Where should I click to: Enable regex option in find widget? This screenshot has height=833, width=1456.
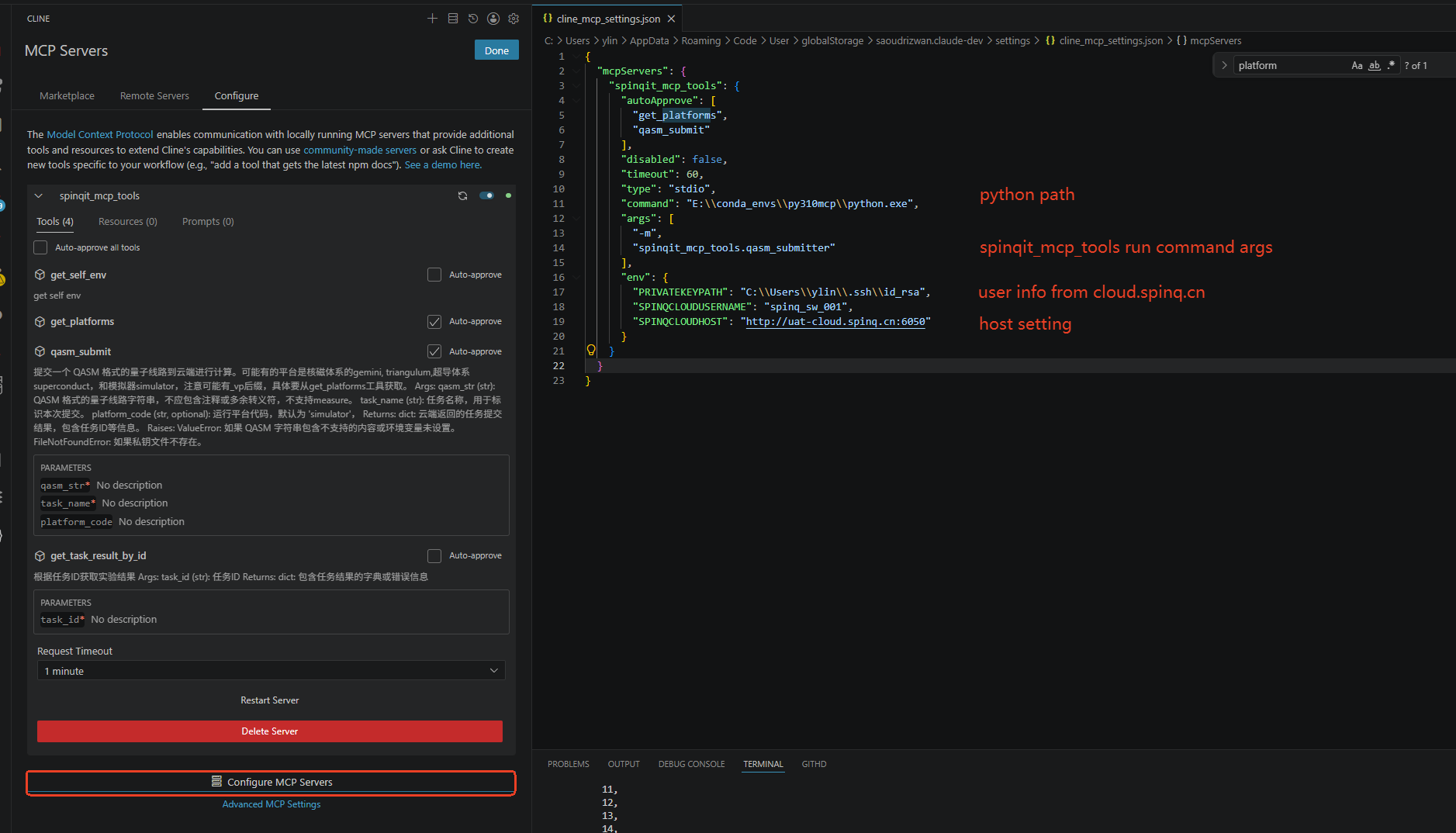1391,66
